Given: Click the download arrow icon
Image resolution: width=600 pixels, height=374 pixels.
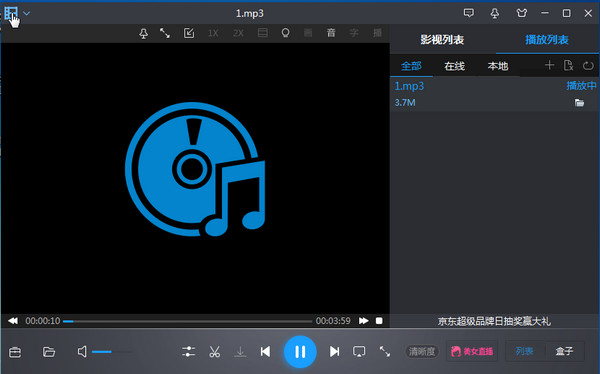Looking at the screenshot, I should [x=240, y=352].
